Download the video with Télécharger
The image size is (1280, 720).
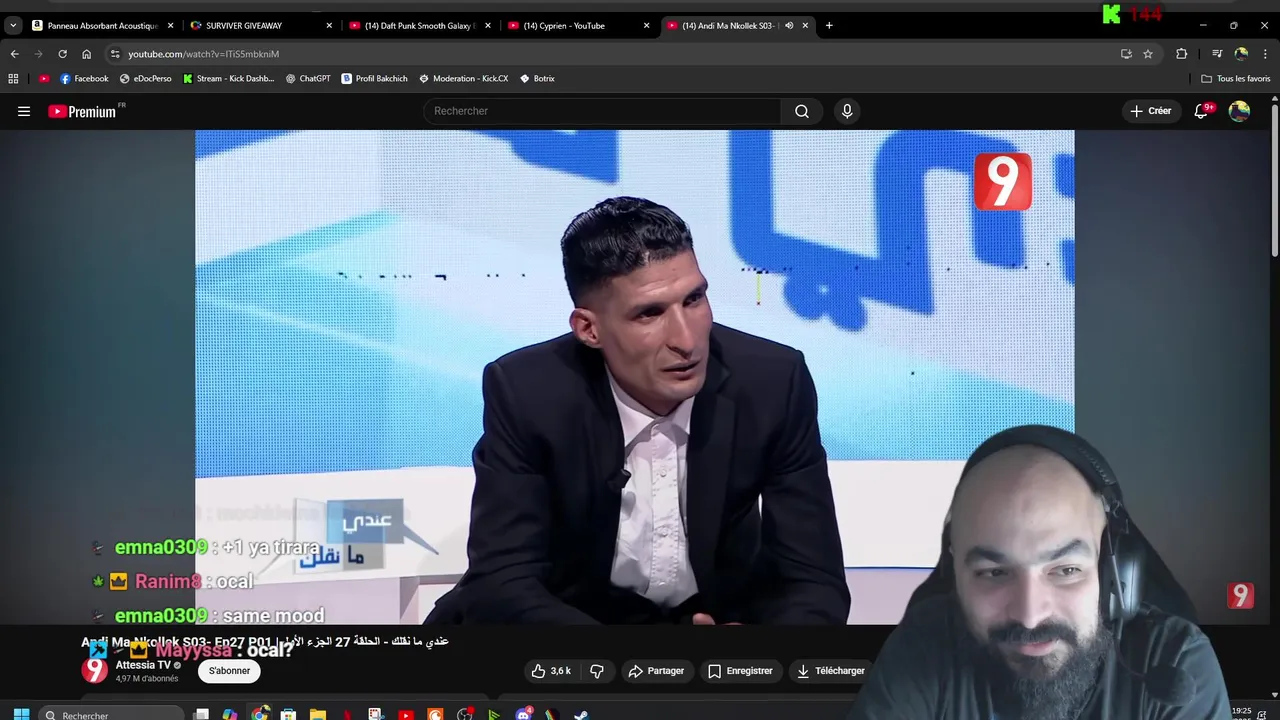pos(831,671)
